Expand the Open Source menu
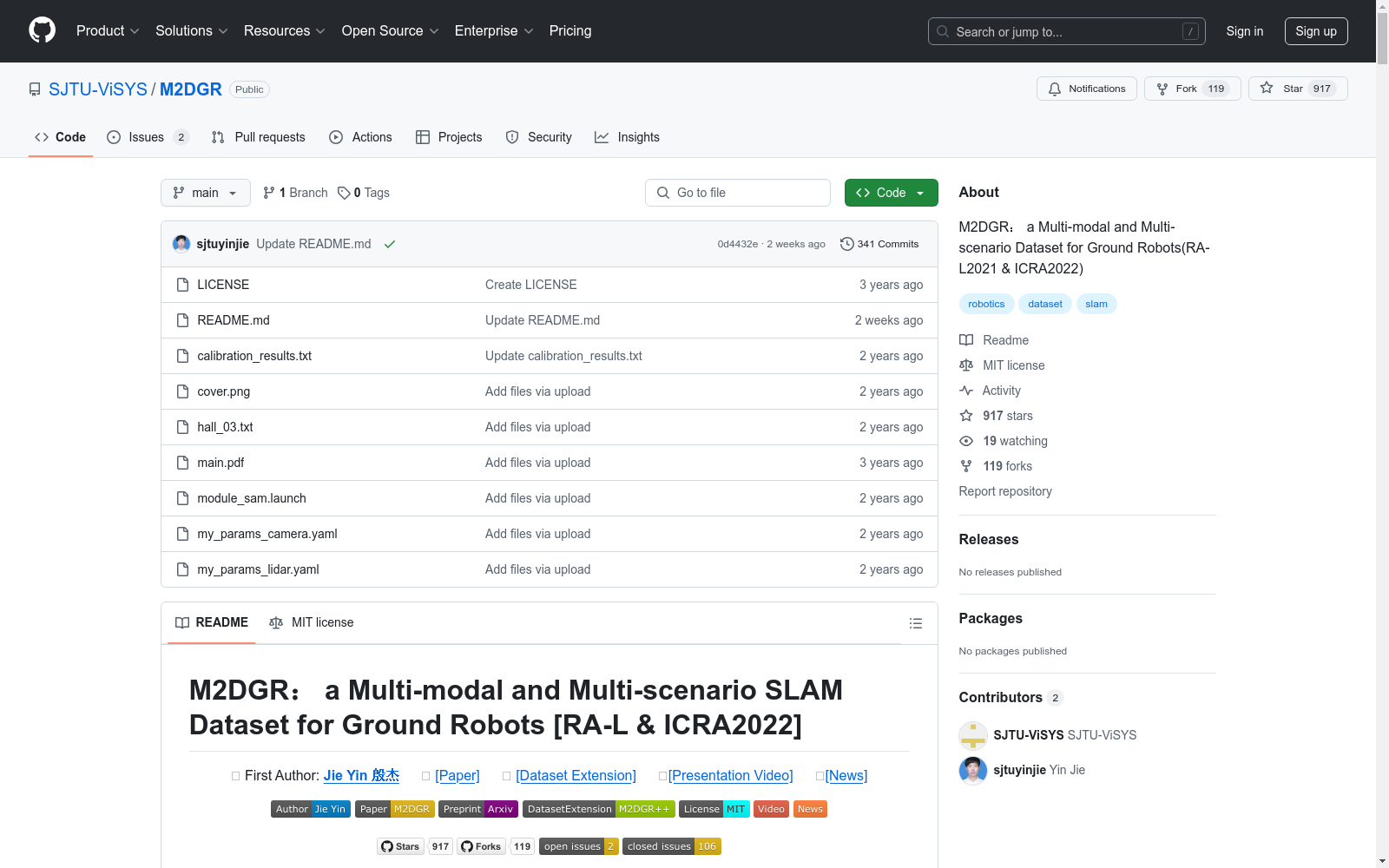This screenshot has width=1389, height=868. click(x=391, y=31)
